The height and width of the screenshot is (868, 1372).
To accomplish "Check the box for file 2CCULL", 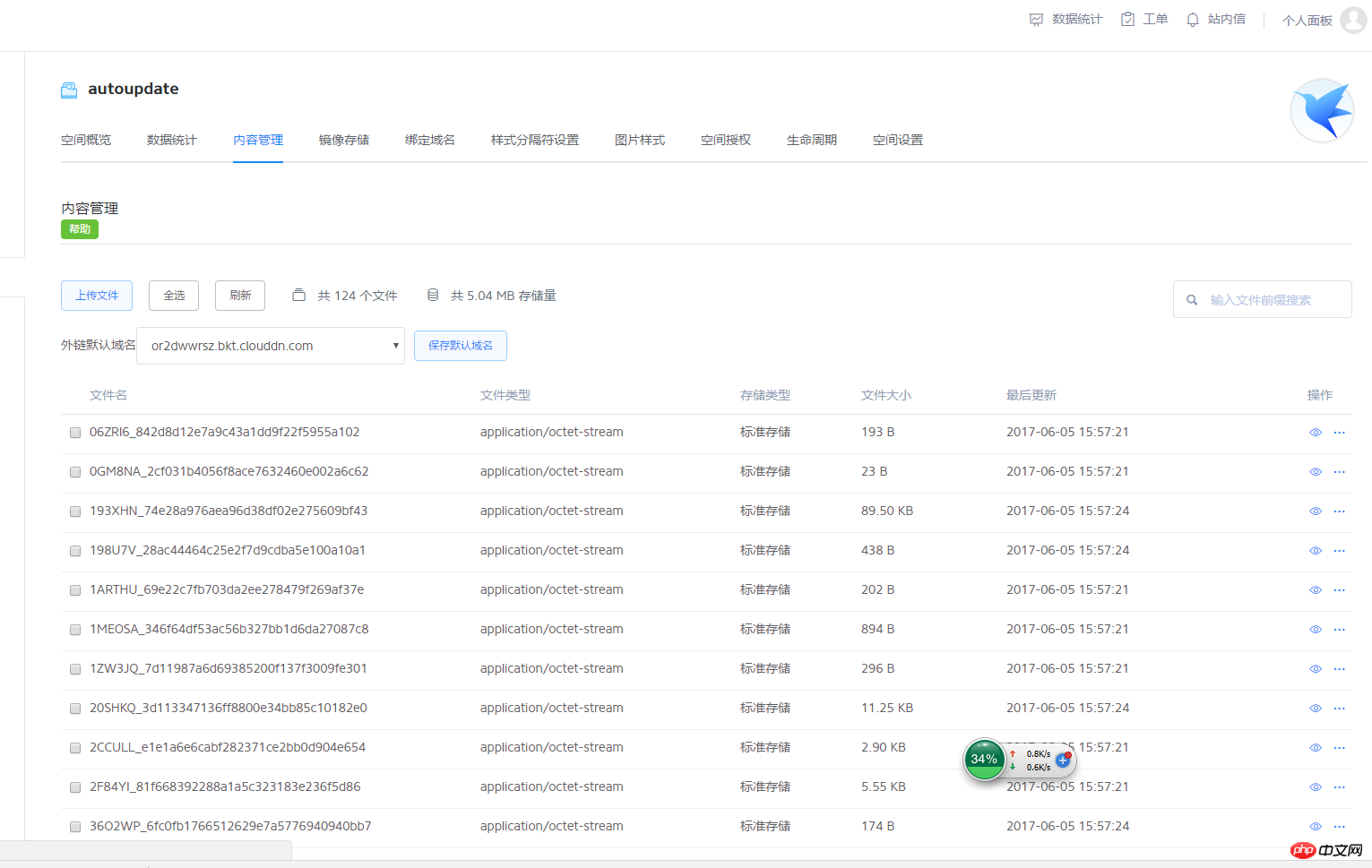I will (75, 748).
